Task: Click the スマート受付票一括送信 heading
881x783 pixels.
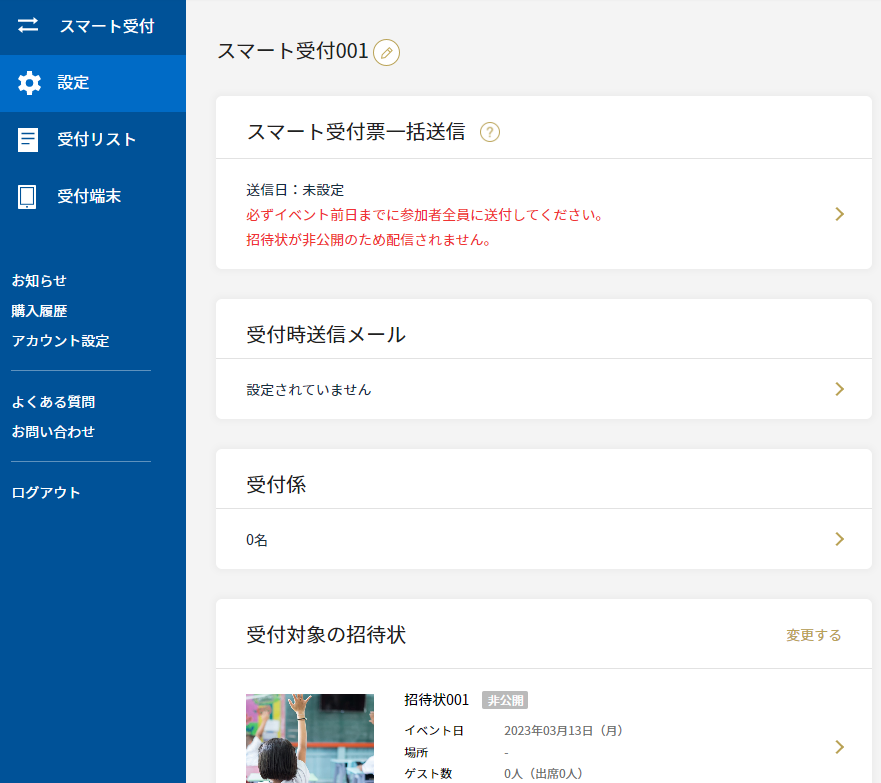Action: click(356, 132)
